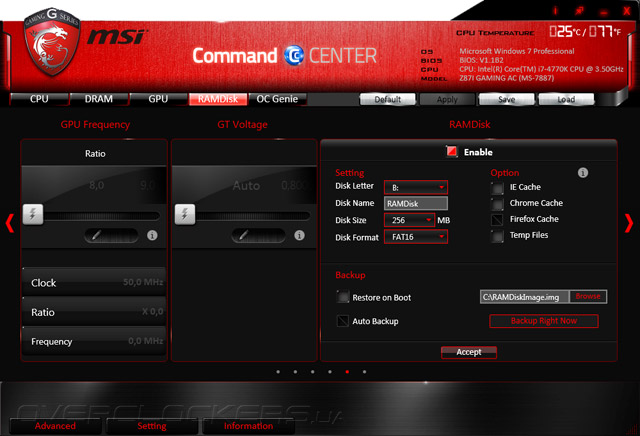Open the OC Genie tab
Image resolution: width=640 pixels, height=436 pixels.
tap(277, 99)
